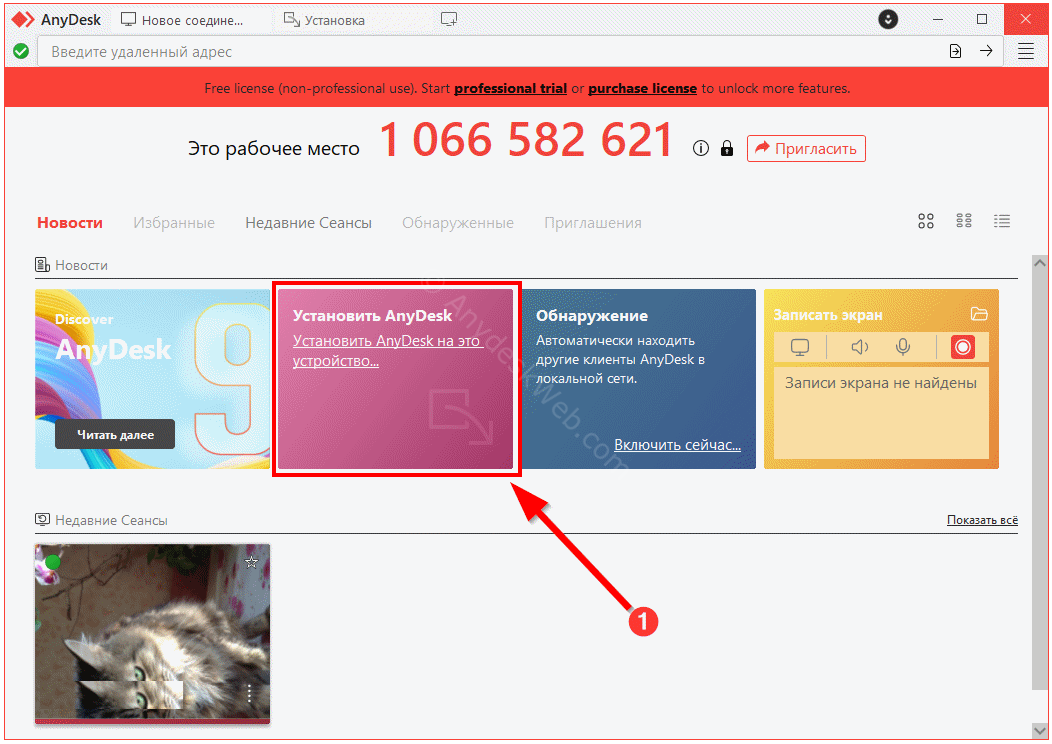The height and width of the screenshot is (744, 1052).
Task: Open the file transfer icon in address bar
Action: pos(955,51)
